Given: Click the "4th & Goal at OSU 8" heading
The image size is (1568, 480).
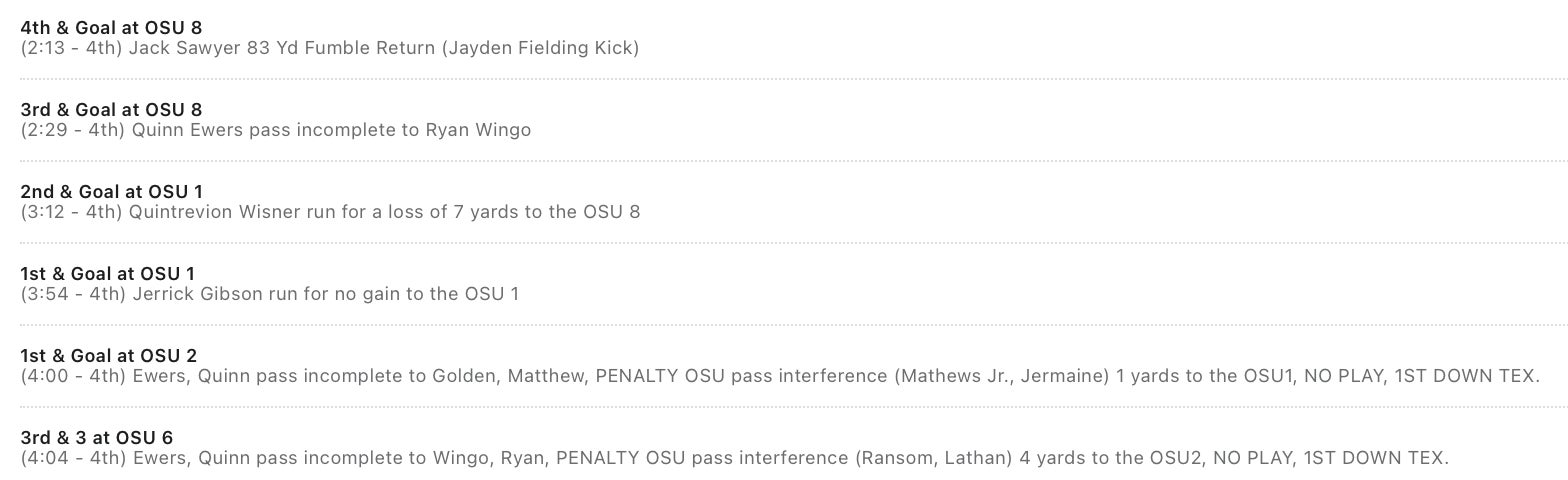Looking at the screenshot, I should (x=111, y=28).
